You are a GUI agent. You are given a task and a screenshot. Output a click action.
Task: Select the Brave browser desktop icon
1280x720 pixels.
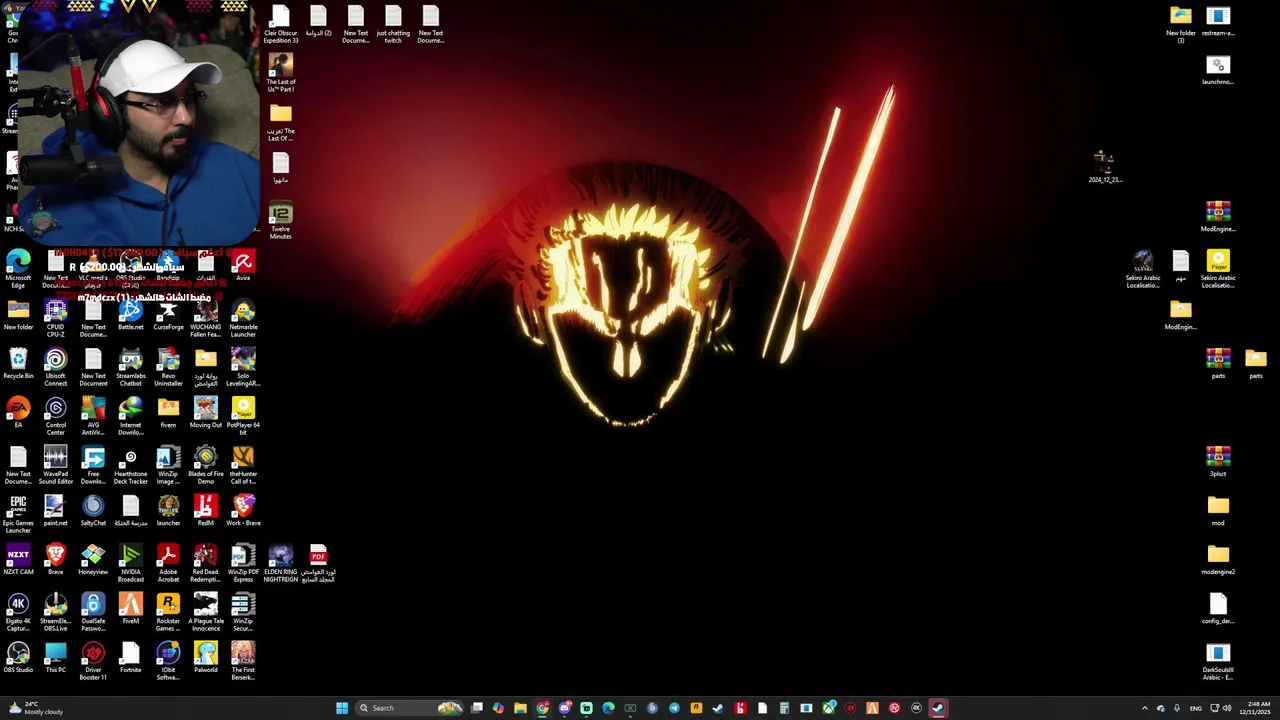55,561
